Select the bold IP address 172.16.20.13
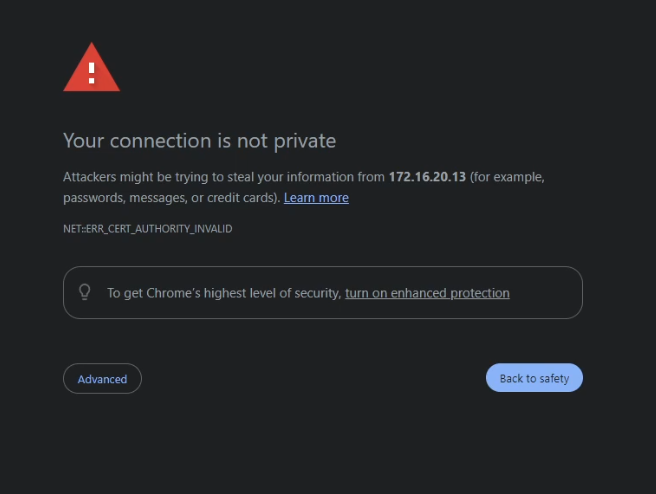Image resolution: width=656 pixels, height=494 pixels. (427, 177)
